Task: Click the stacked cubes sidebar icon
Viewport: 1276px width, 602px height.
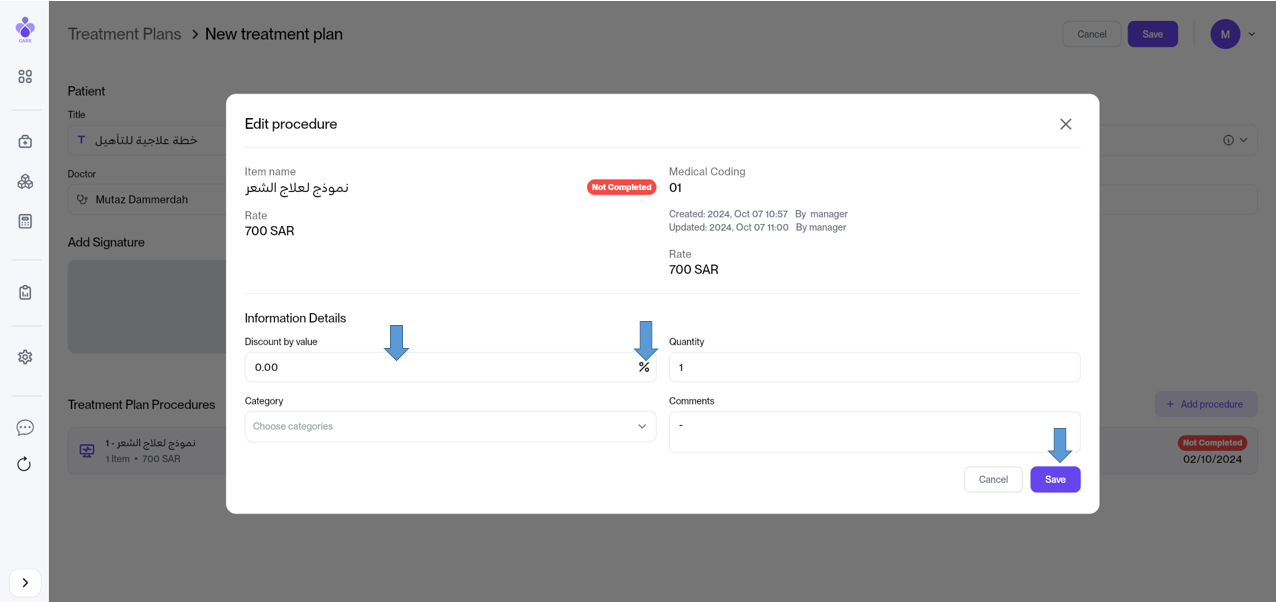Action: 25,181
